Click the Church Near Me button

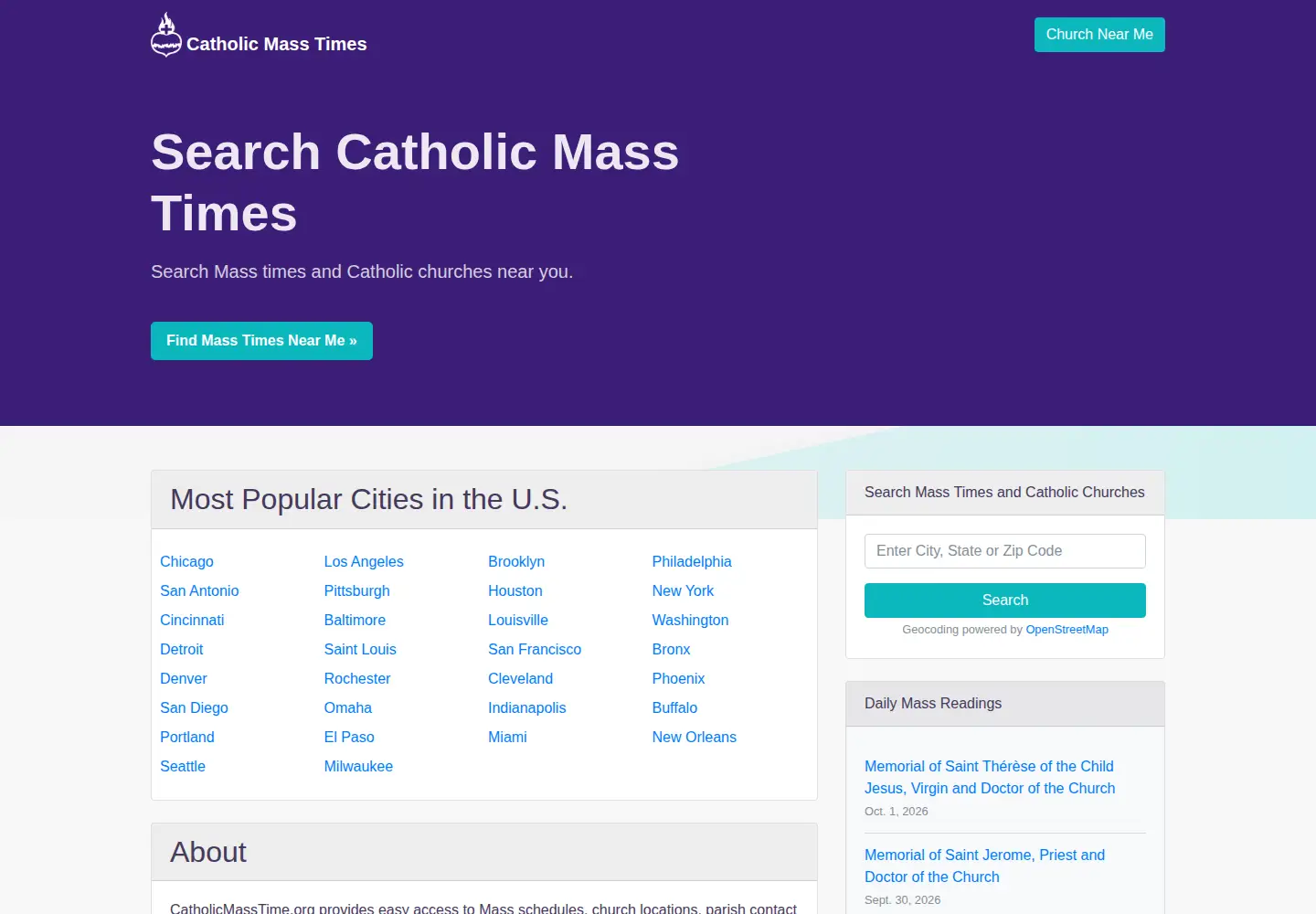[x=1099, y=35]
